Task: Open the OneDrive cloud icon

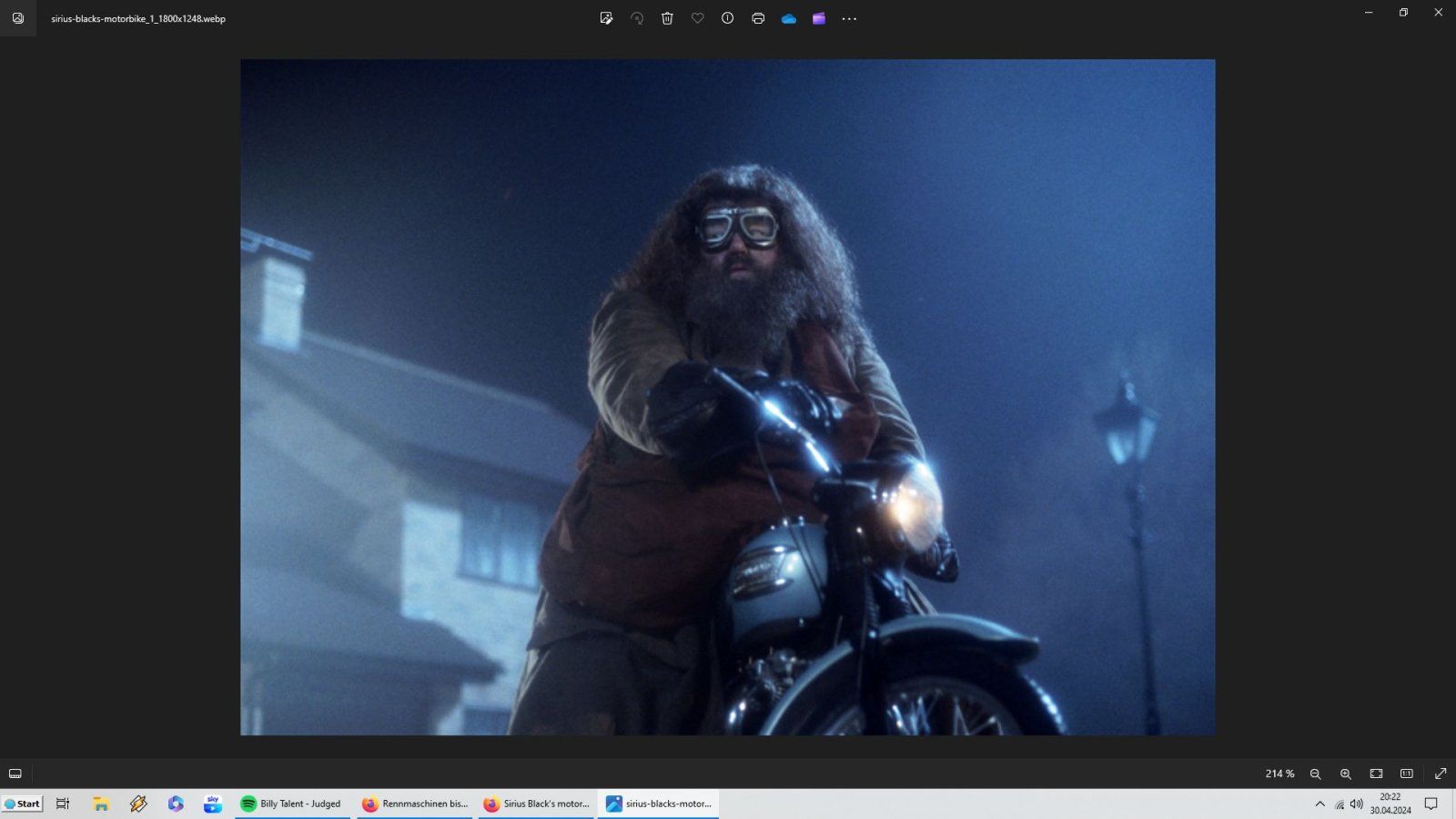Action: click(x=789, y=18)
